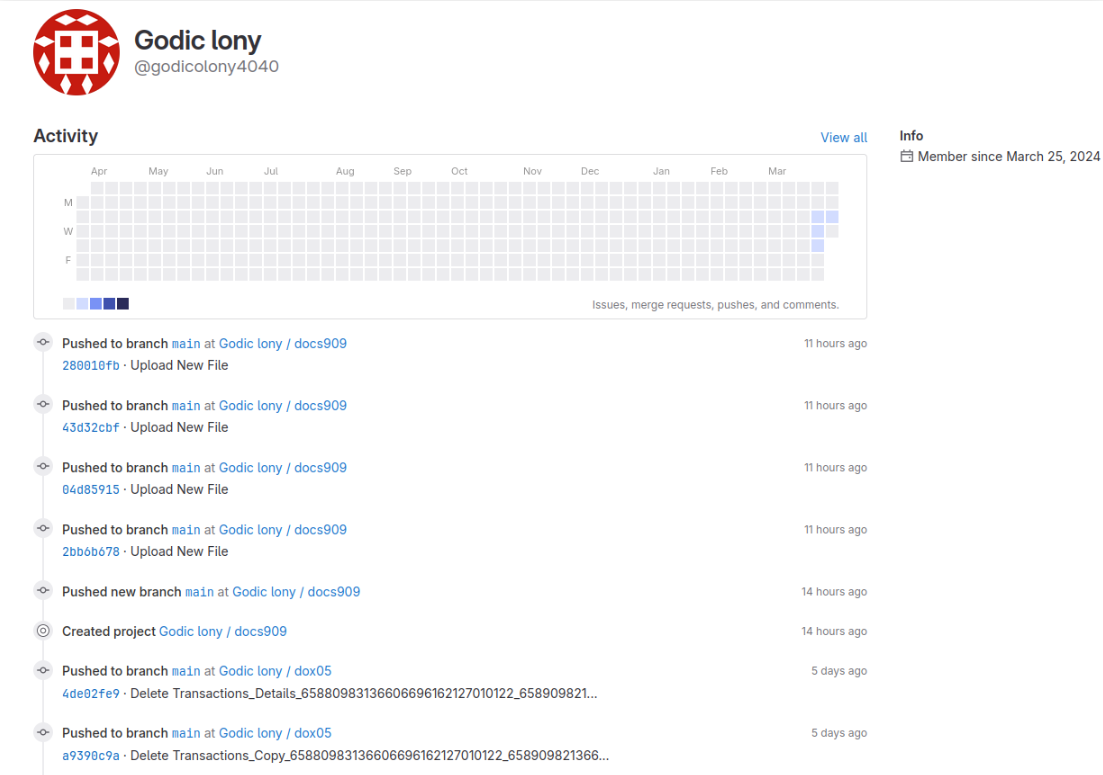Screen dimensions: 1103x775
Task: Click commit icon next to 4de02fe9 push event
Action: 43,670
